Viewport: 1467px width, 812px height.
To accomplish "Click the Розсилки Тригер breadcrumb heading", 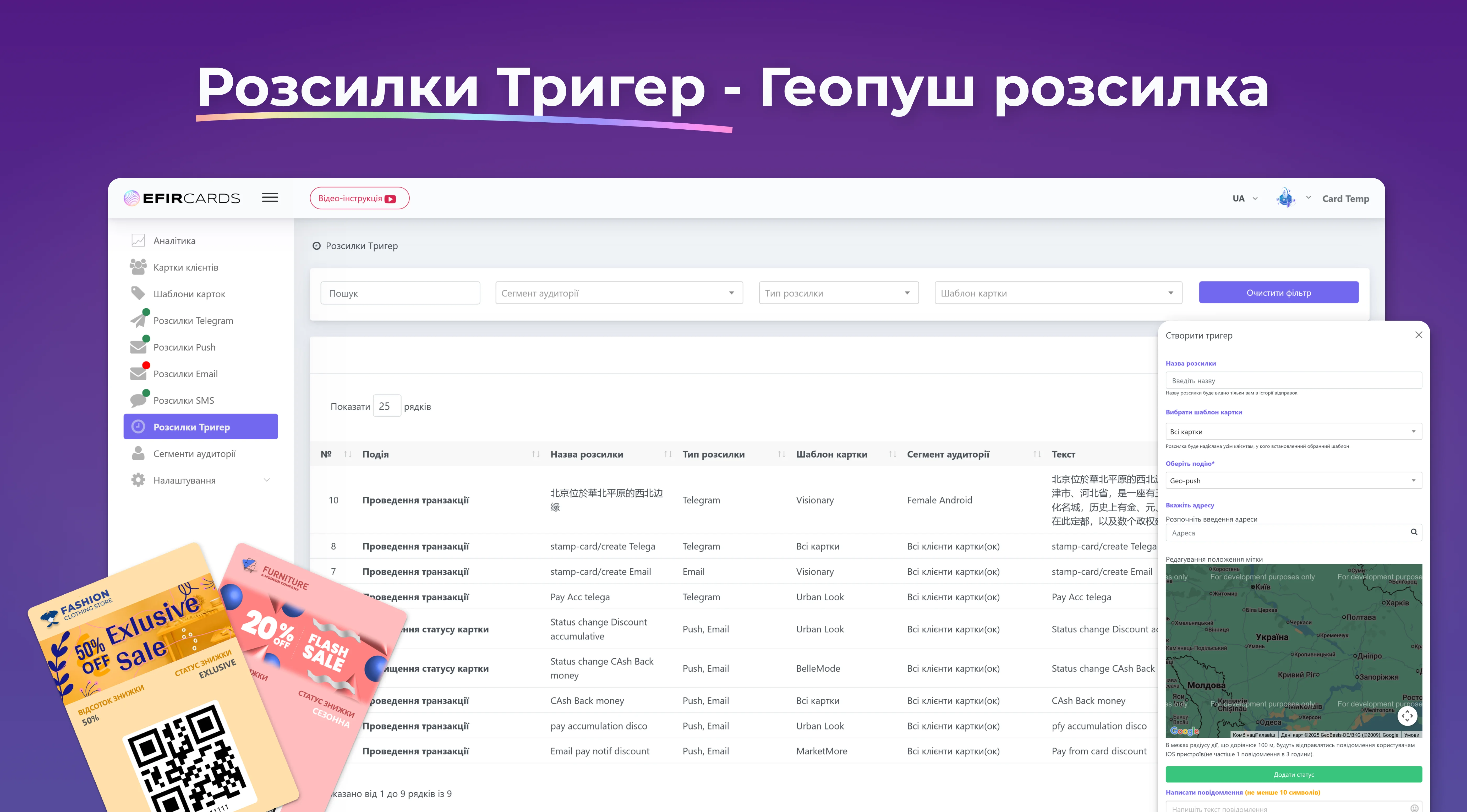I will (362, 246).
